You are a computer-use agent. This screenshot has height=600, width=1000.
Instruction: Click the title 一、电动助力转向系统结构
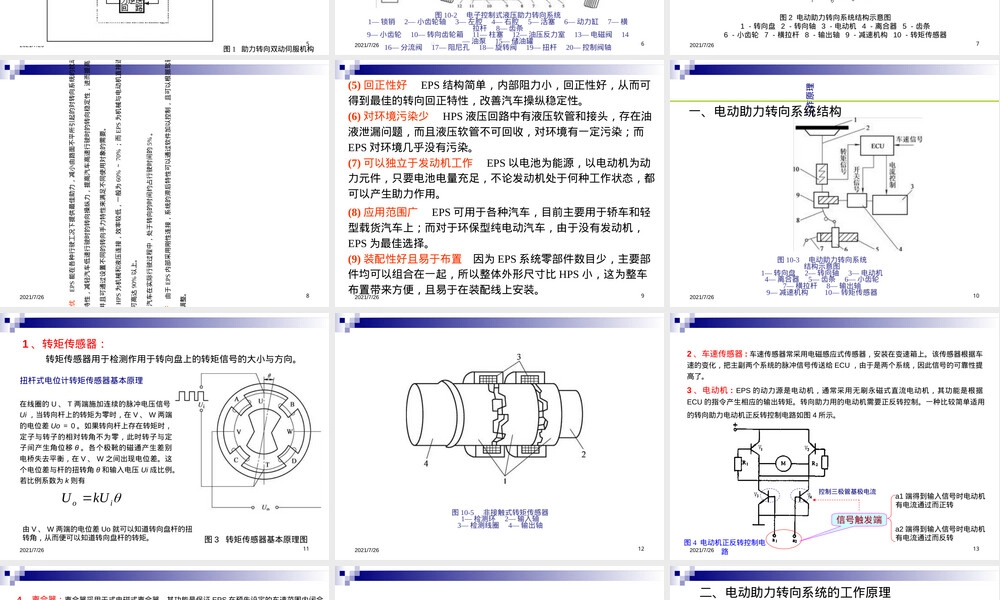(765, 112)
